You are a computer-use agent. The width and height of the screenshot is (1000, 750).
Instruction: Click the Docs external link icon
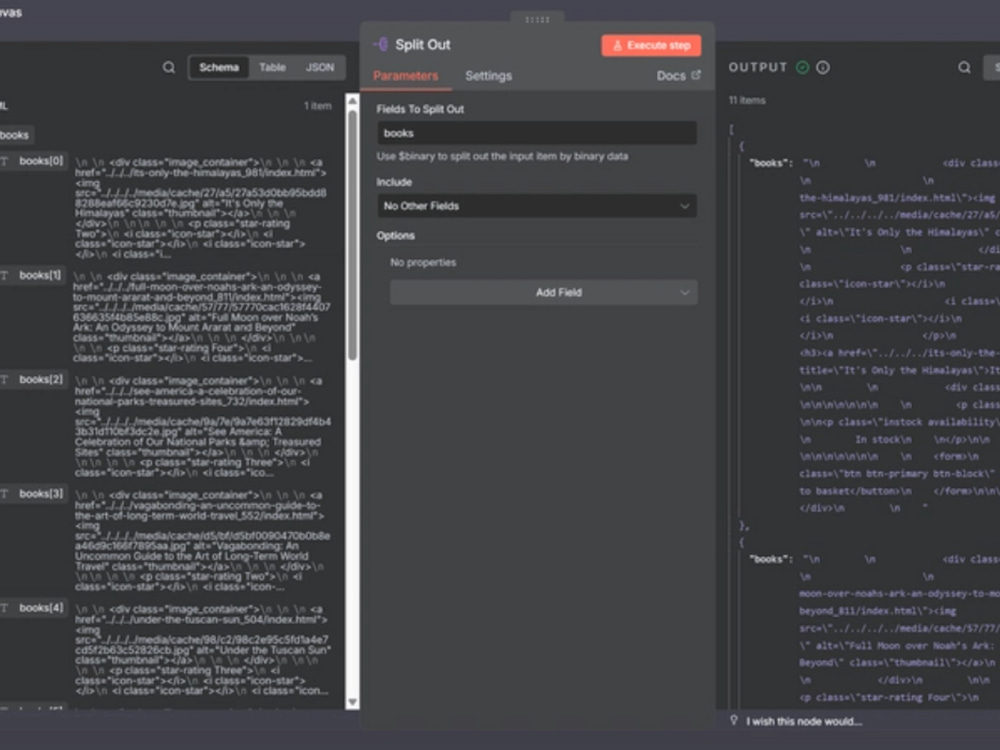[x=696, y=75]
